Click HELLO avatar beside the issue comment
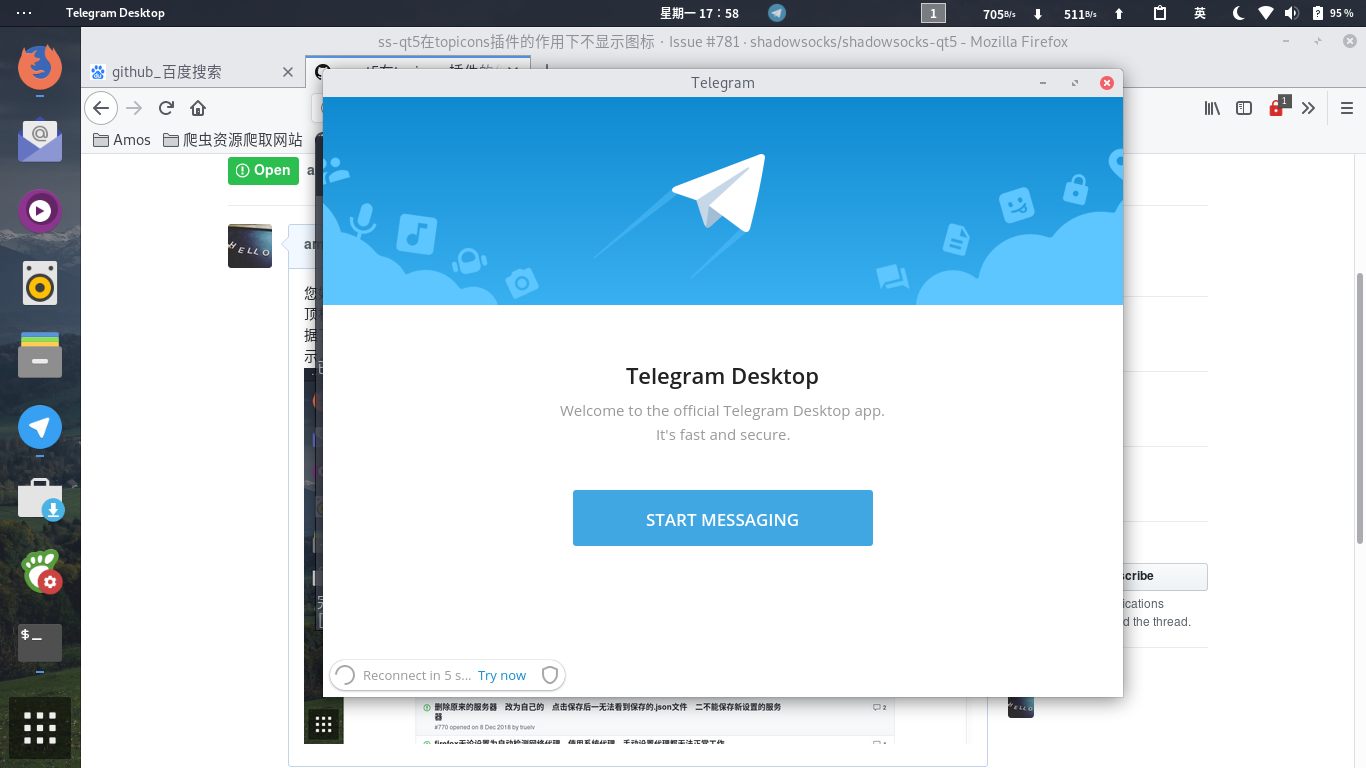1366x768 pixels. point(250,246)
